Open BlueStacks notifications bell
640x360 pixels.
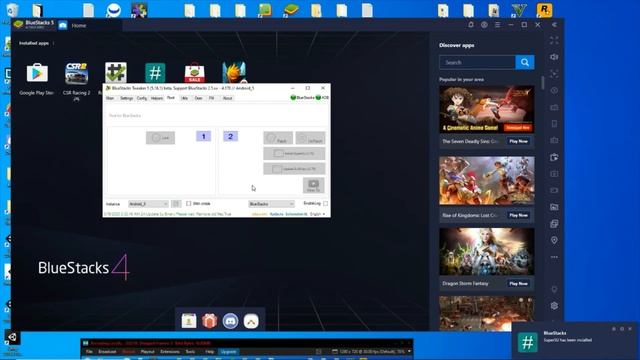click(471, 25)
